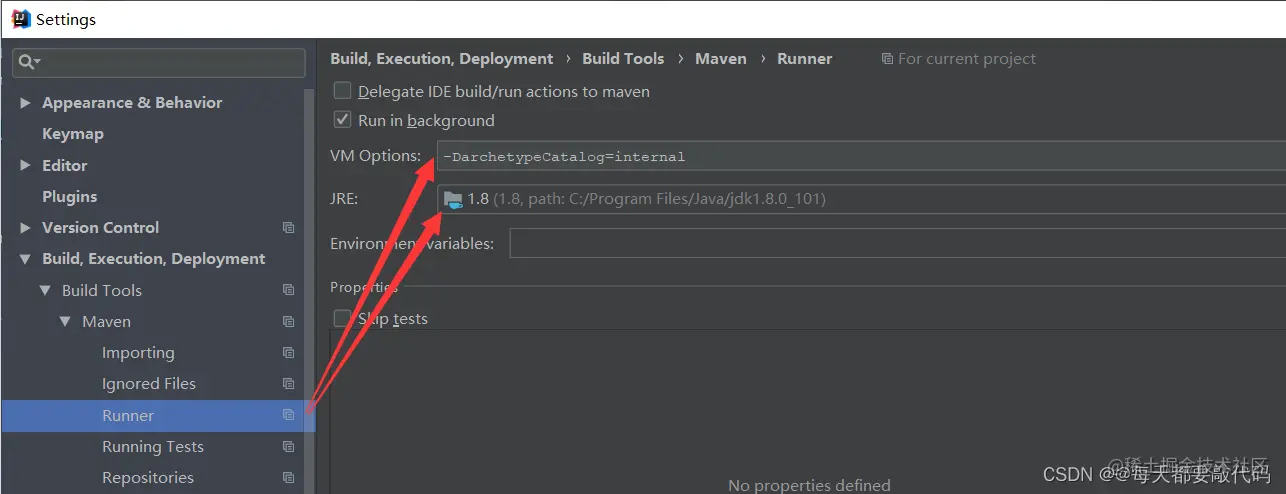Expand Version Control settings section
Viewport: 1286px width, 494px height.
(26, 228)
